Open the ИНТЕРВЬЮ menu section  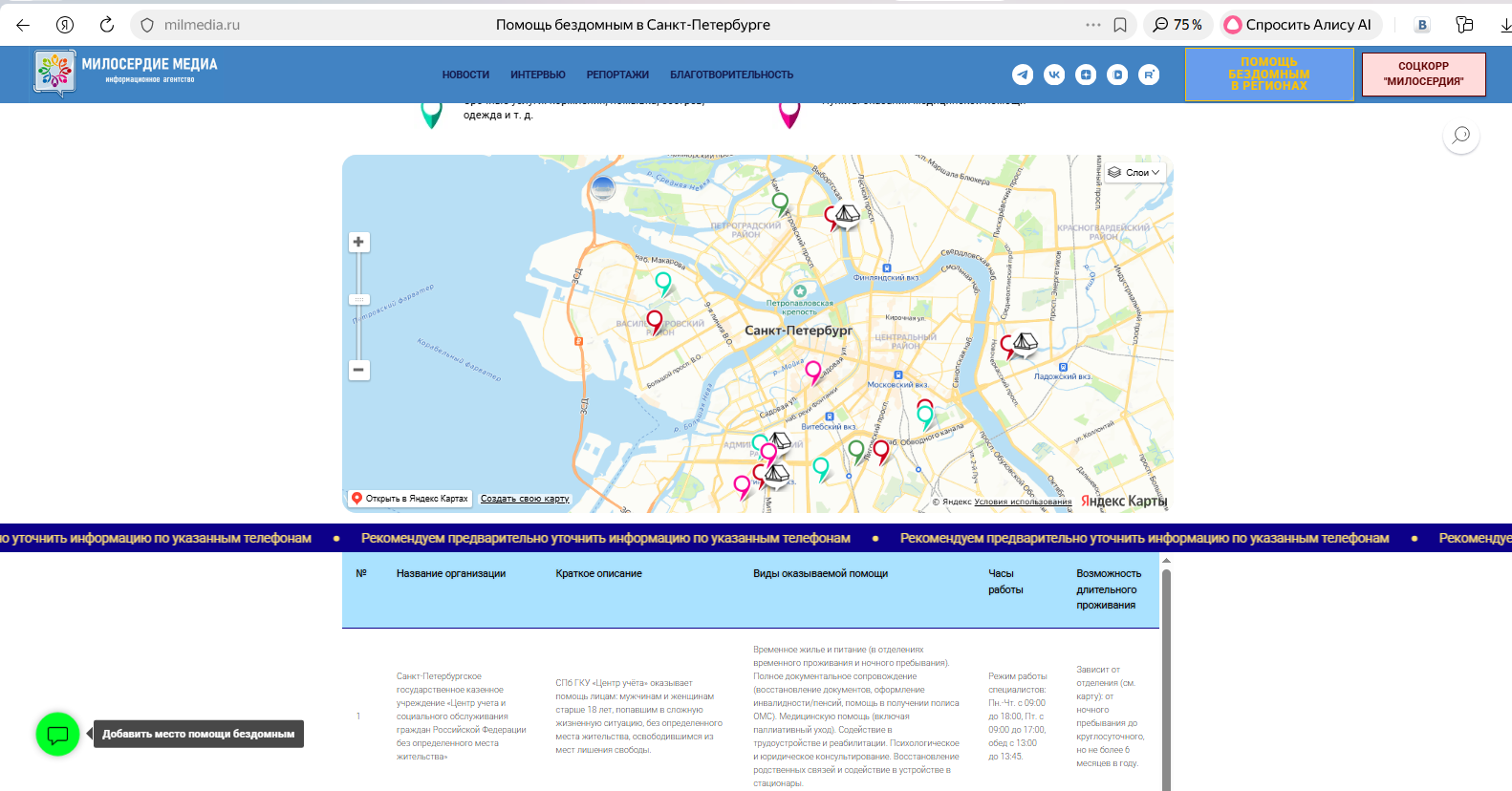(x=538, y=75)
